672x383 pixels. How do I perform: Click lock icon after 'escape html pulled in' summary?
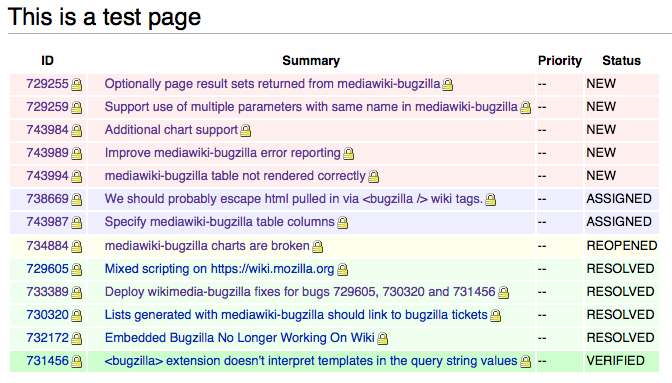(x=491, y=200)
